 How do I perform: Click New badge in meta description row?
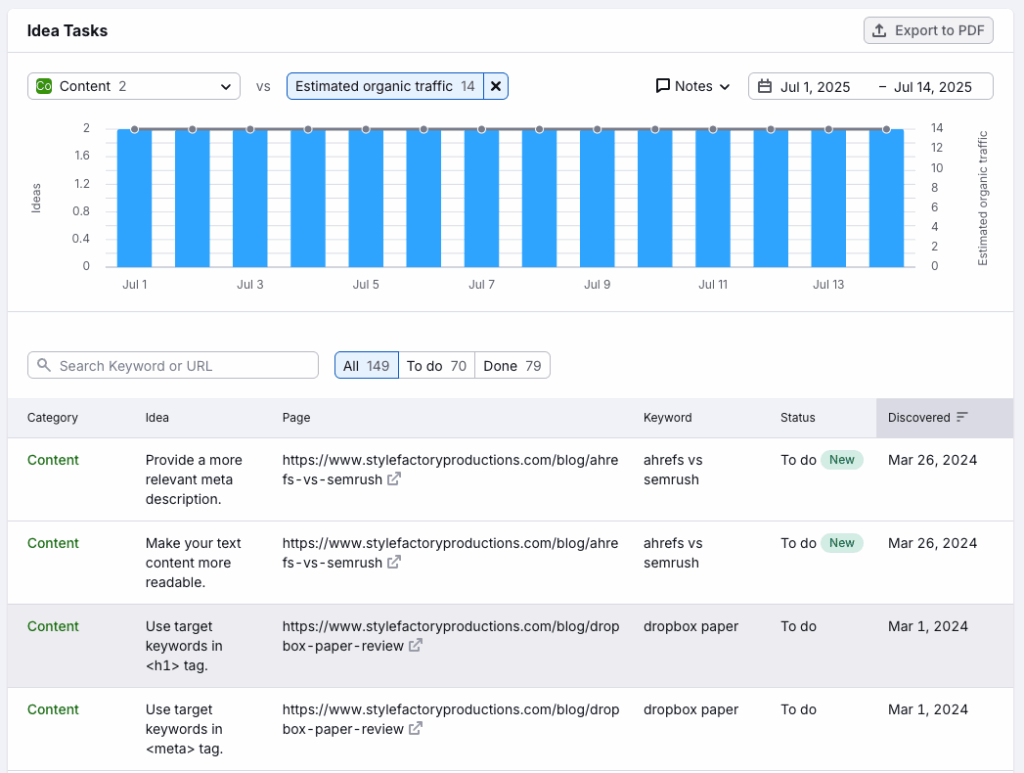pyautogui.click(x=842, y=460)
